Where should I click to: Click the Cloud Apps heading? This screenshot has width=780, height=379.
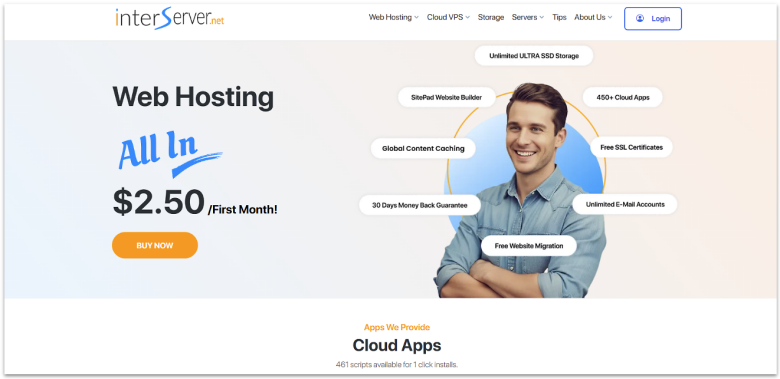(397, 345)
